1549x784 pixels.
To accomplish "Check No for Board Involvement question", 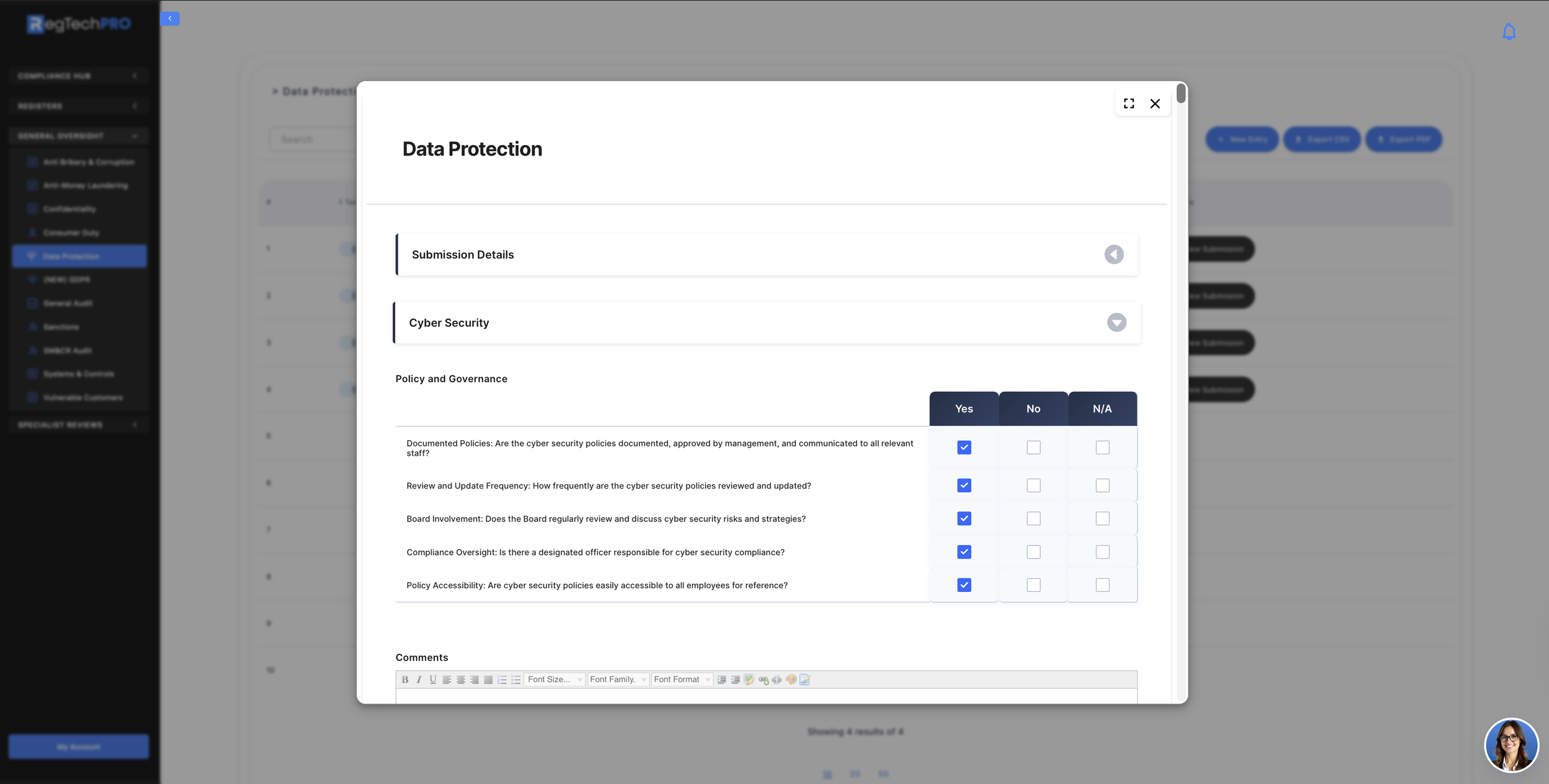I will 1033,518.
